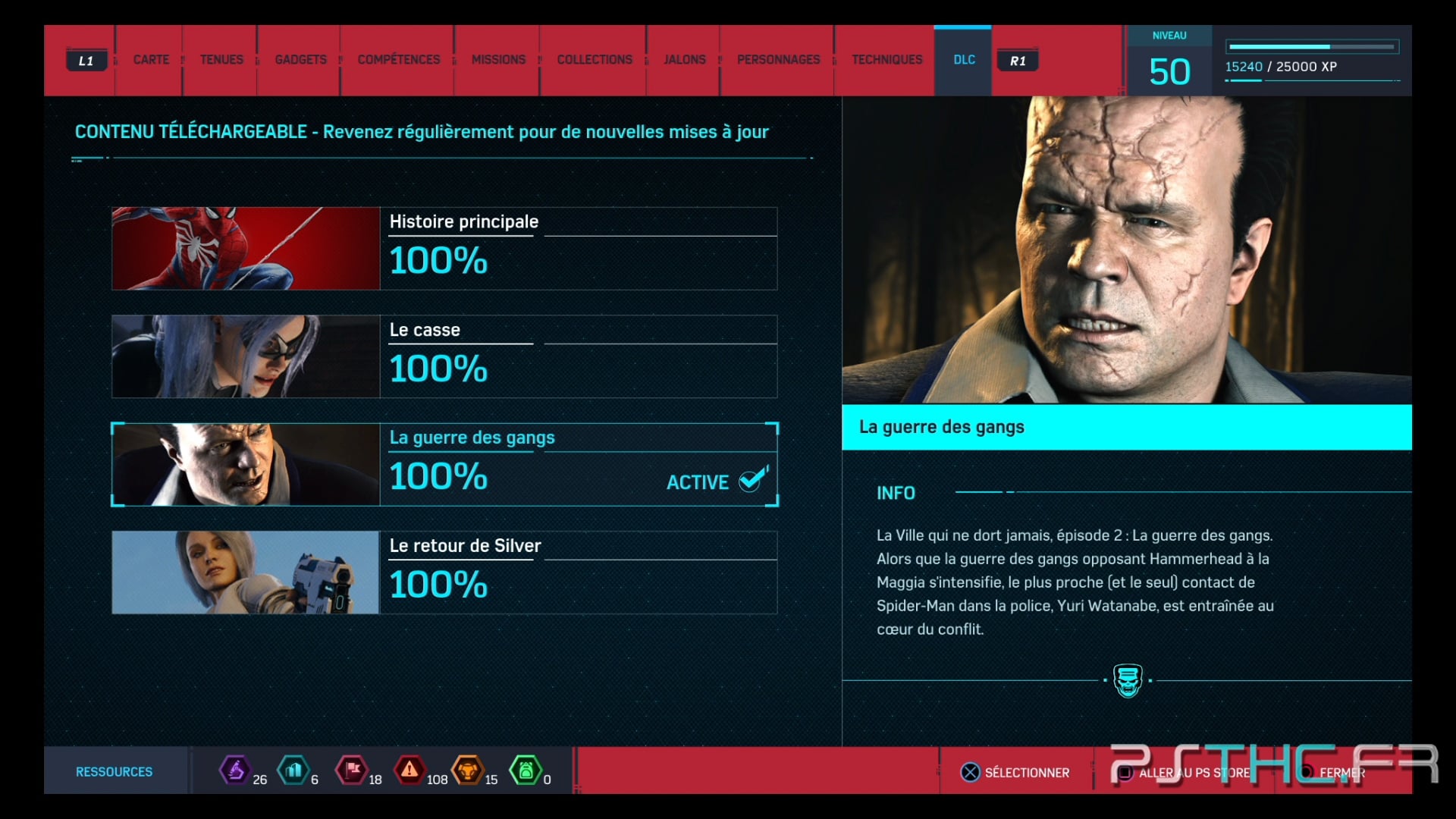Click the cyan "La guerre des gangs" title banner
This screenshot has height=819, width=1456.
(x=1127, y=427)
